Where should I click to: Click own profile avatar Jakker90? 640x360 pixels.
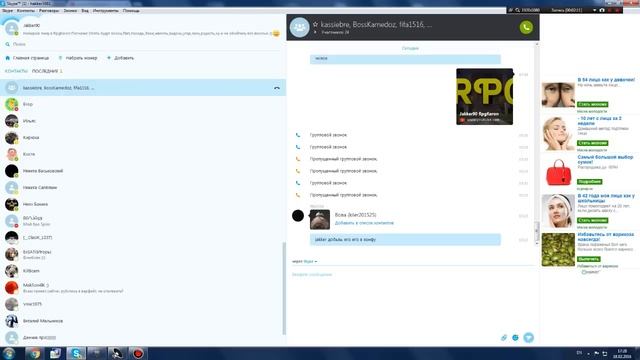(12, 29)
